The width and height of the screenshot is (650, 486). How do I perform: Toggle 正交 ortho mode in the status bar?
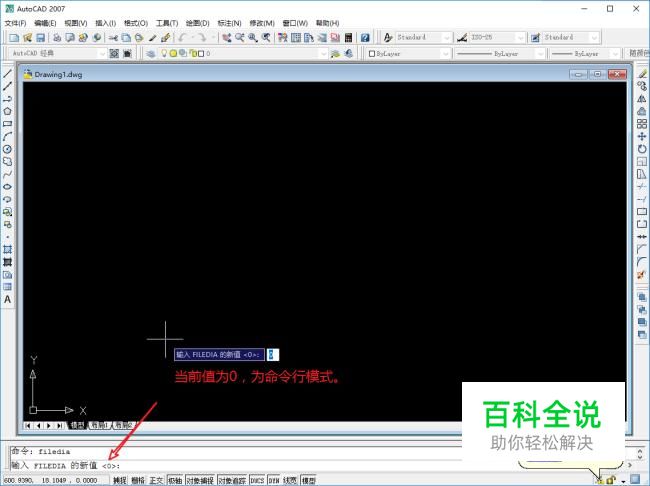click(156, 480)
